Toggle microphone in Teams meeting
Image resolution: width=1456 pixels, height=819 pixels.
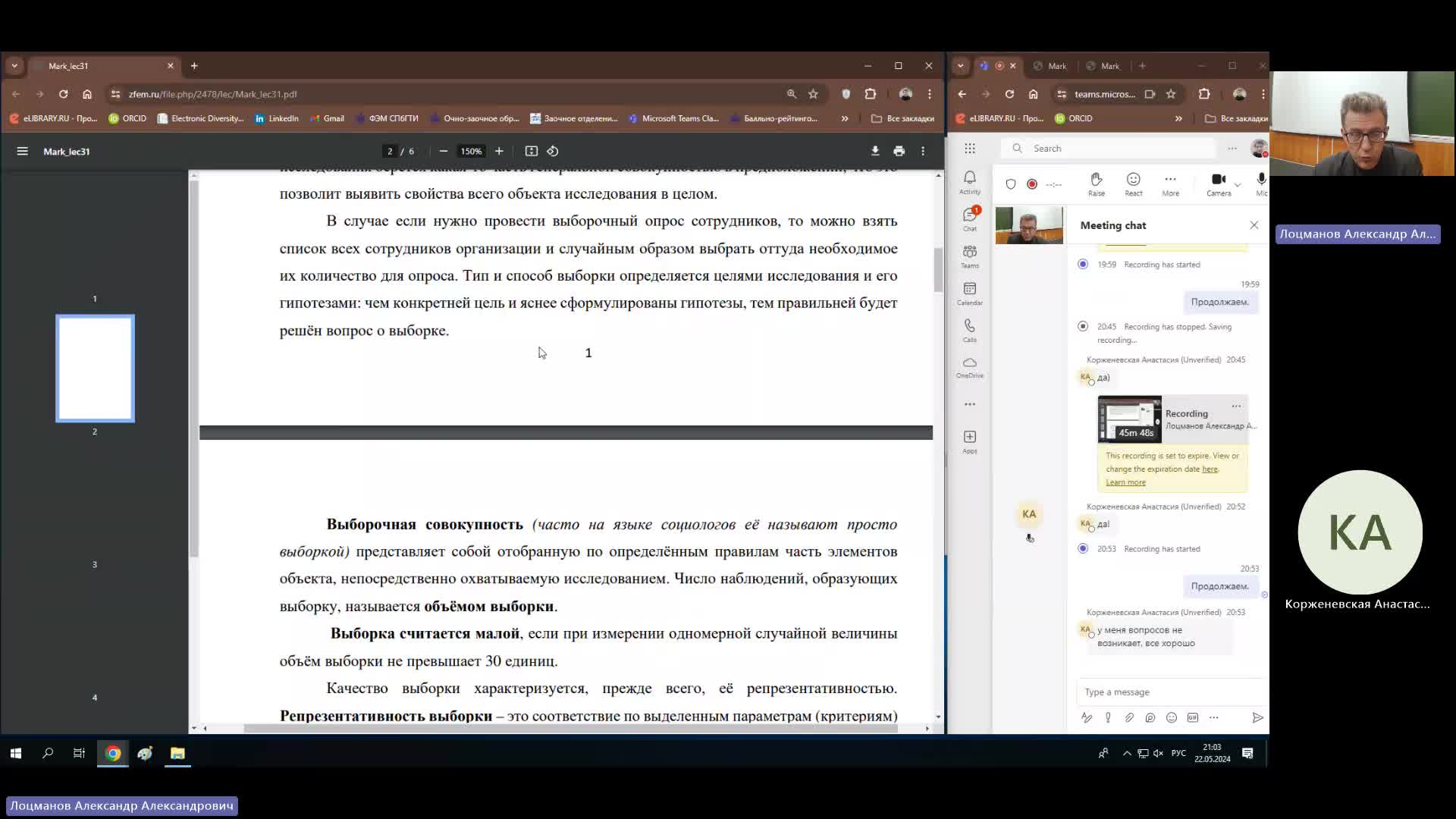(1261, 184)
